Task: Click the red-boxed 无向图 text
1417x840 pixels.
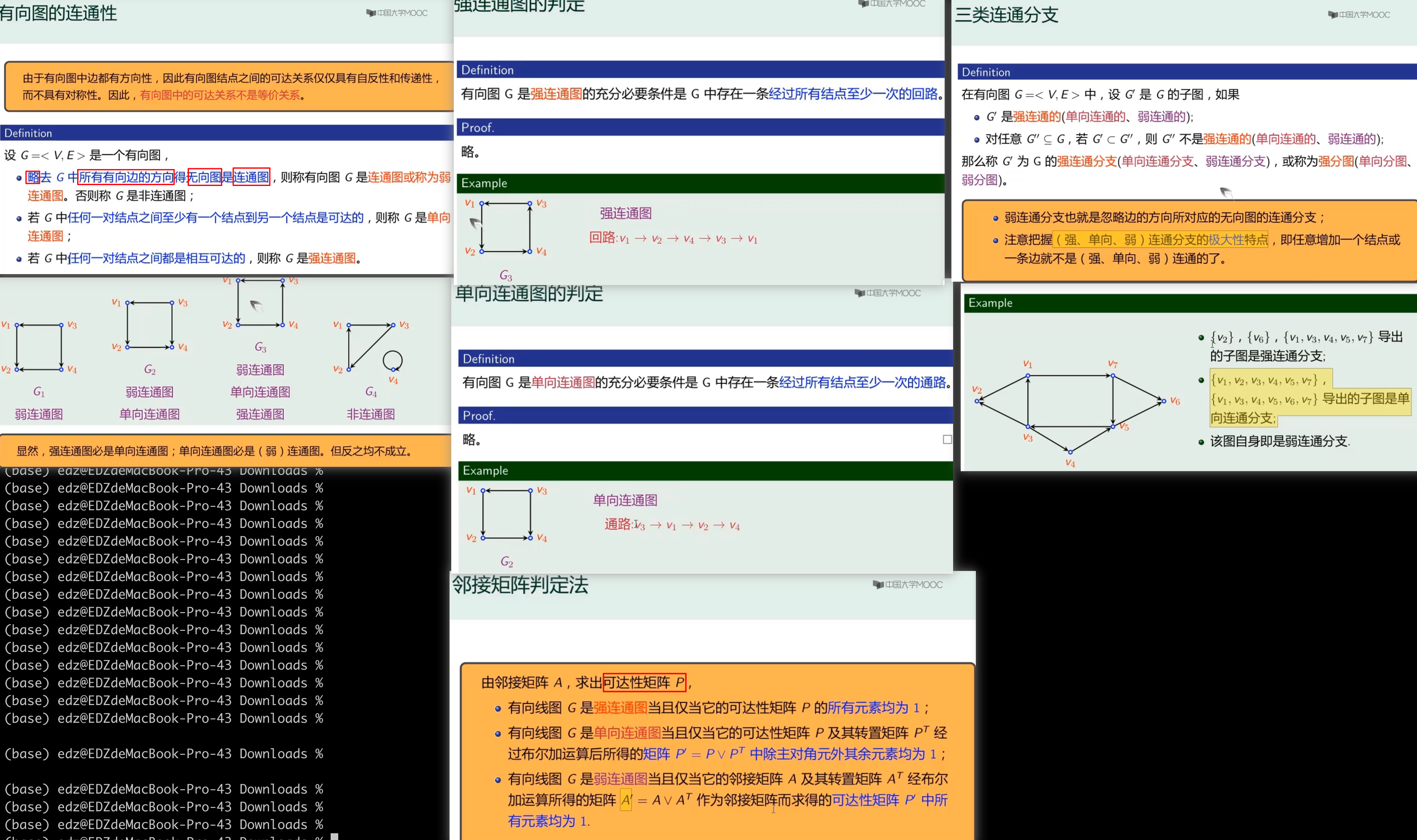Action: [x=204, y=177]
